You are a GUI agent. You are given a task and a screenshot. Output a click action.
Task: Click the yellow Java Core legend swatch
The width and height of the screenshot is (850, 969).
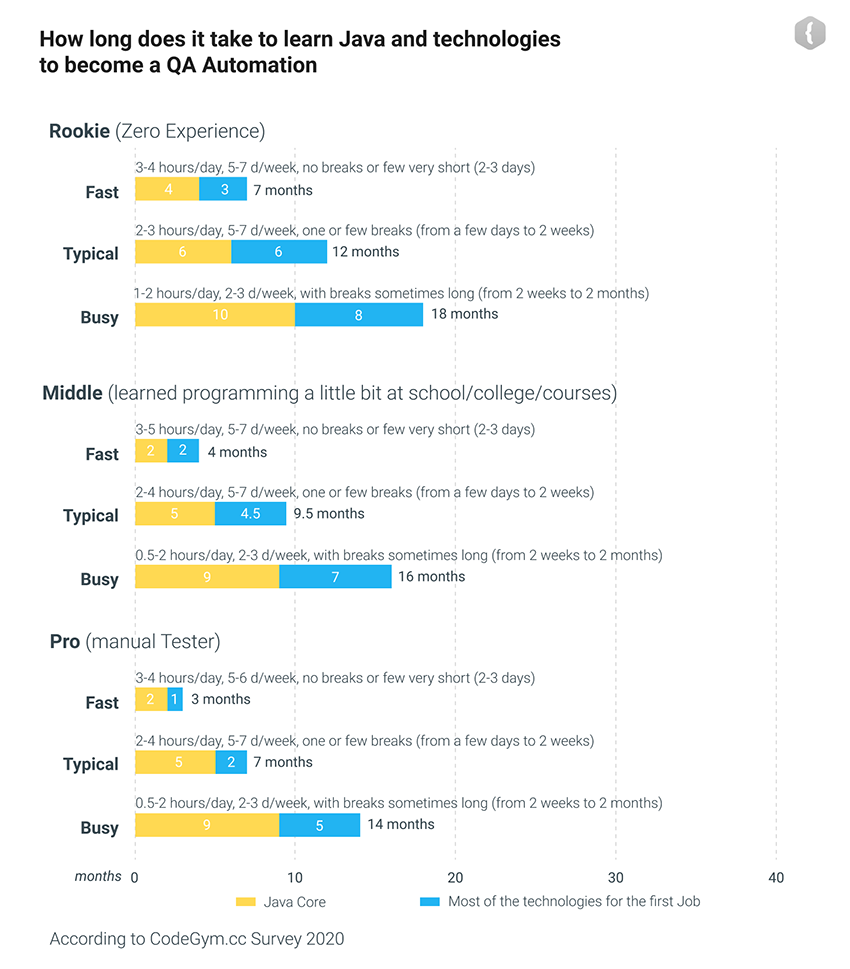245,902
